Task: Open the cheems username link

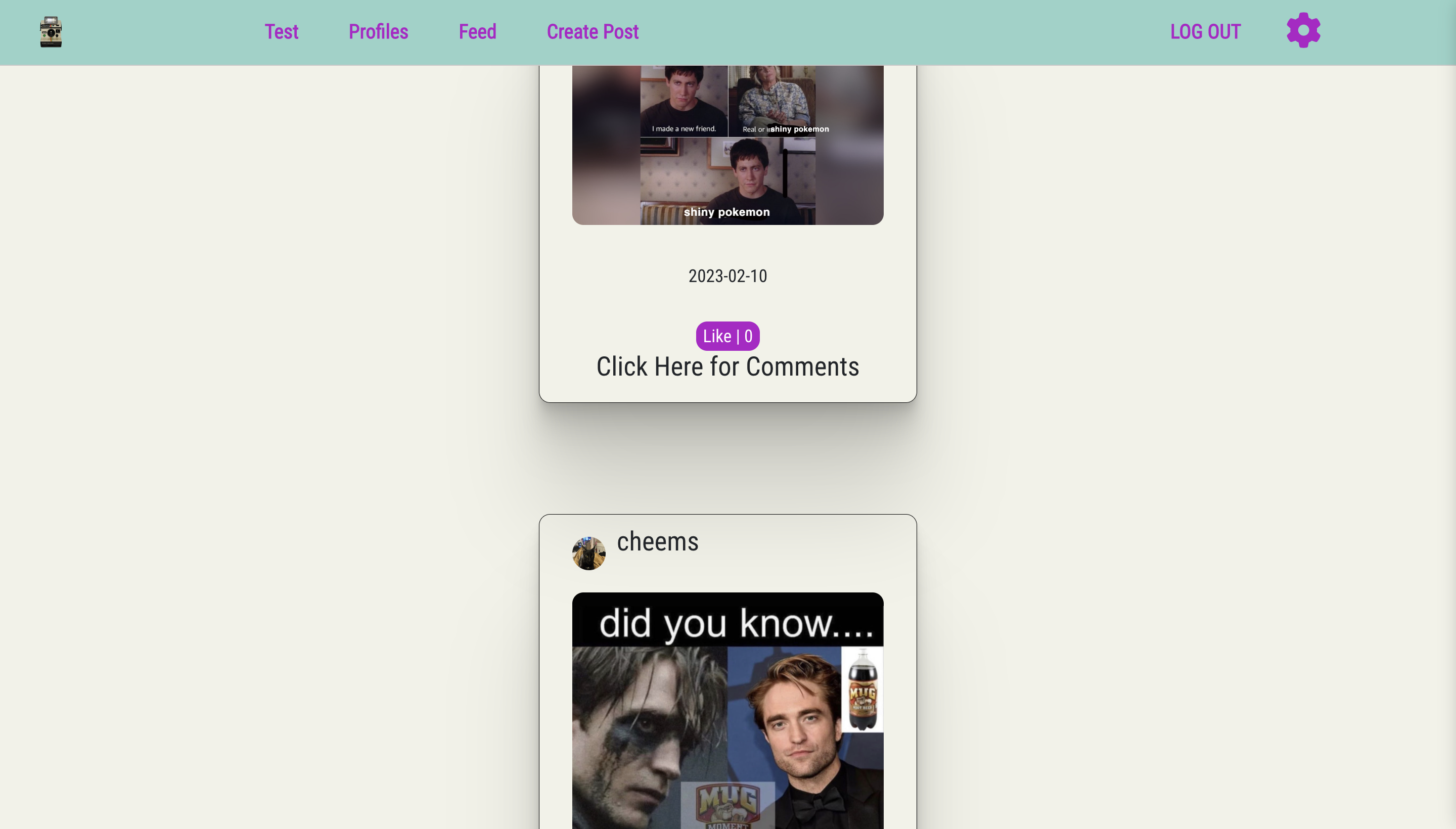Action: (x=657, y=541)
